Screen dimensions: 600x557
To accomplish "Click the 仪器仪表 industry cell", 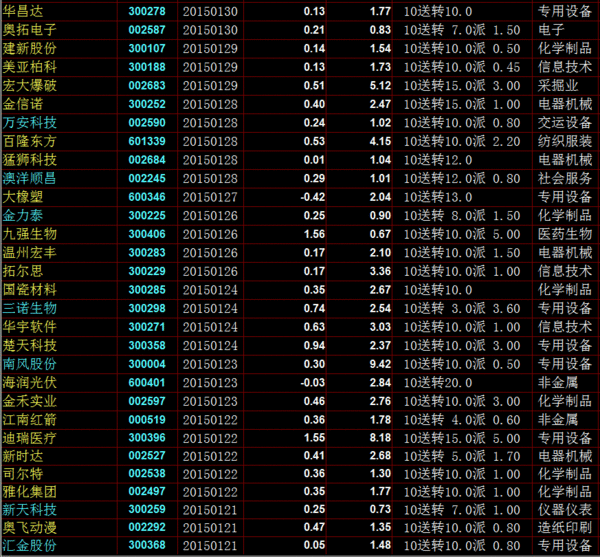I will coord(564,510).
